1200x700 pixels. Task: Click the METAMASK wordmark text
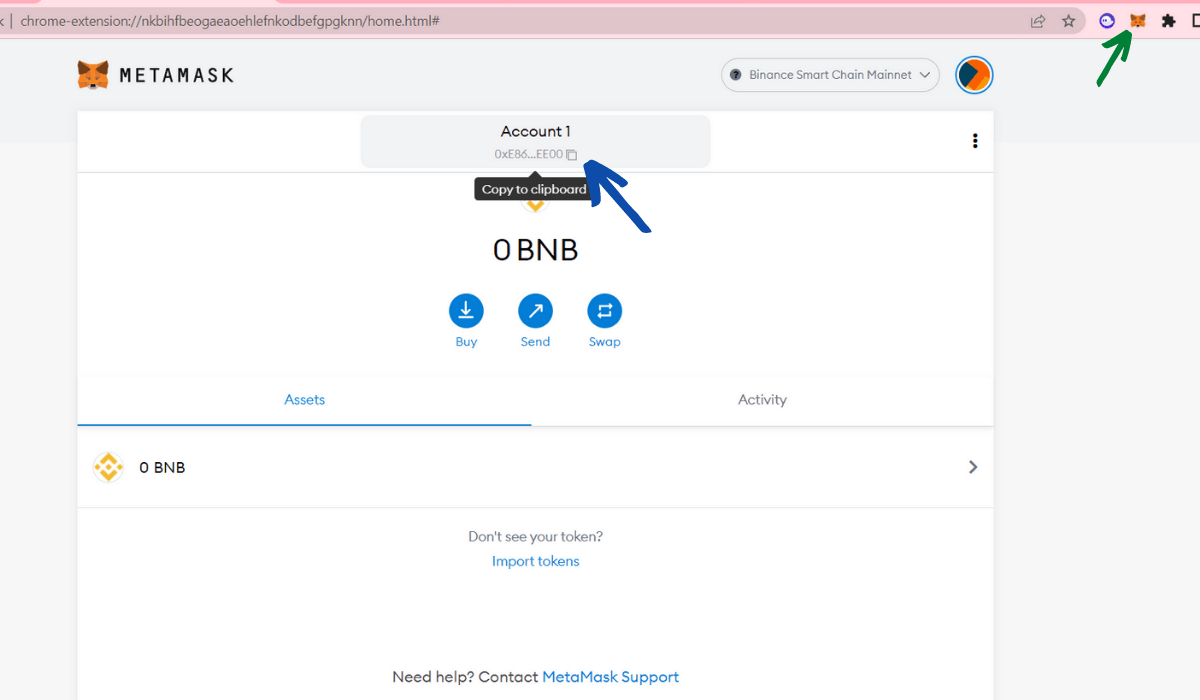click(176, 75)
